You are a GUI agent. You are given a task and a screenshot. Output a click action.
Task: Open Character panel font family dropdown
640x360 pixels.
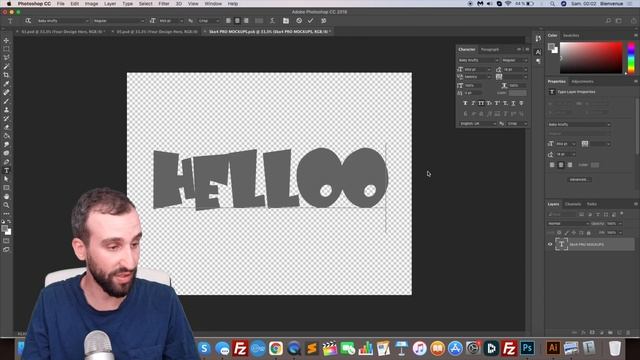tap(478, 60)
